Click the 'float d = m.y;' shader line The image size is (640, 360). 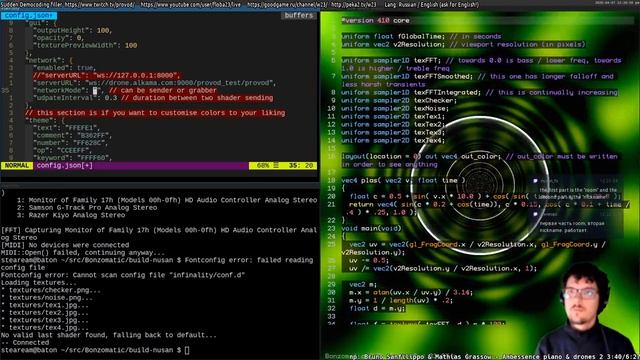click(377, 308)
